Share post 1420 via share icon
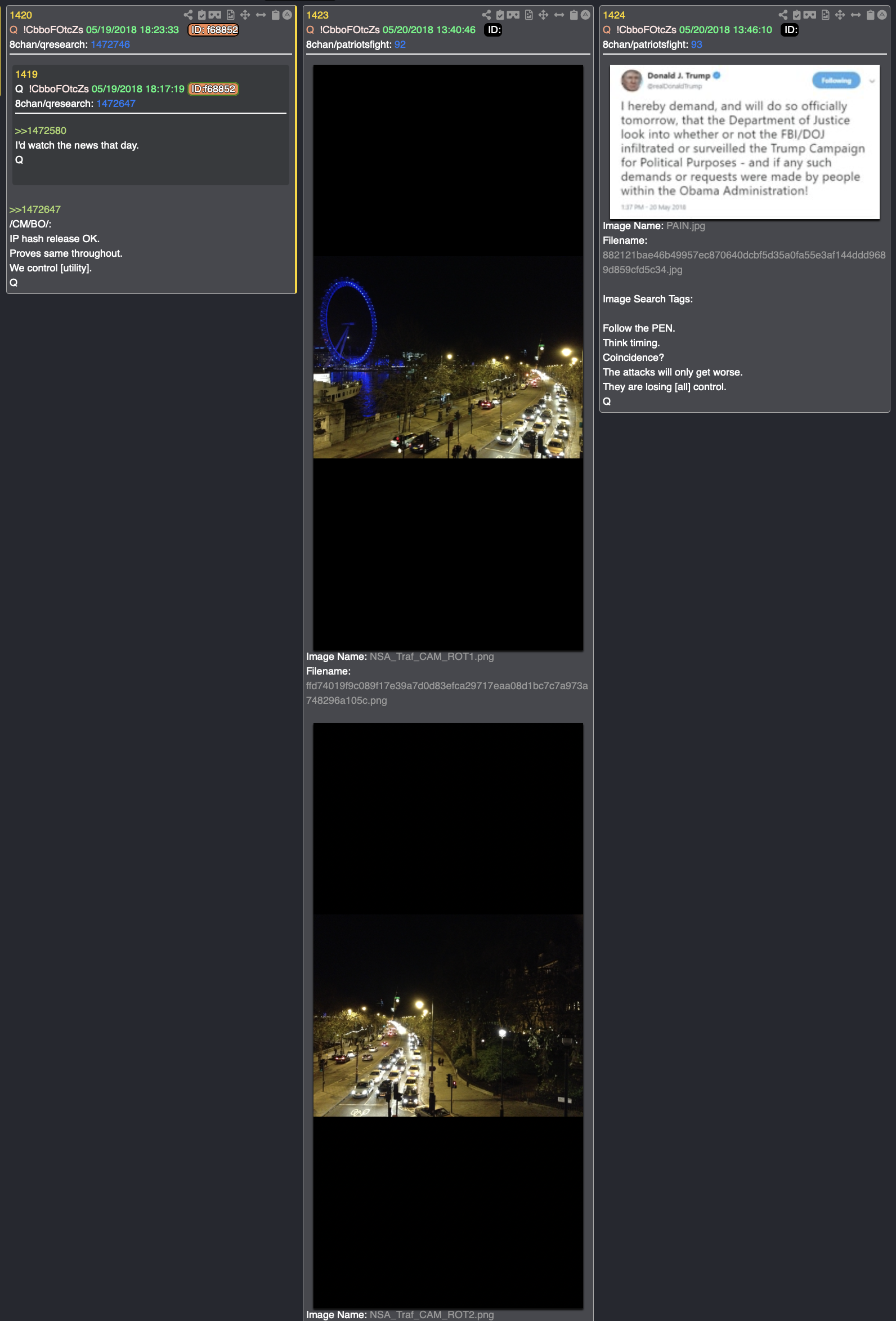 (188, 15)
